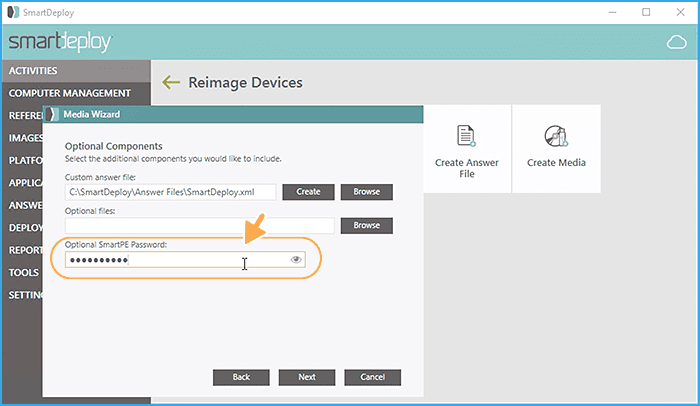Viewport: 700px width, 406px height.
Task: Click the Reimage Devices heading
Action: point(245,82)
